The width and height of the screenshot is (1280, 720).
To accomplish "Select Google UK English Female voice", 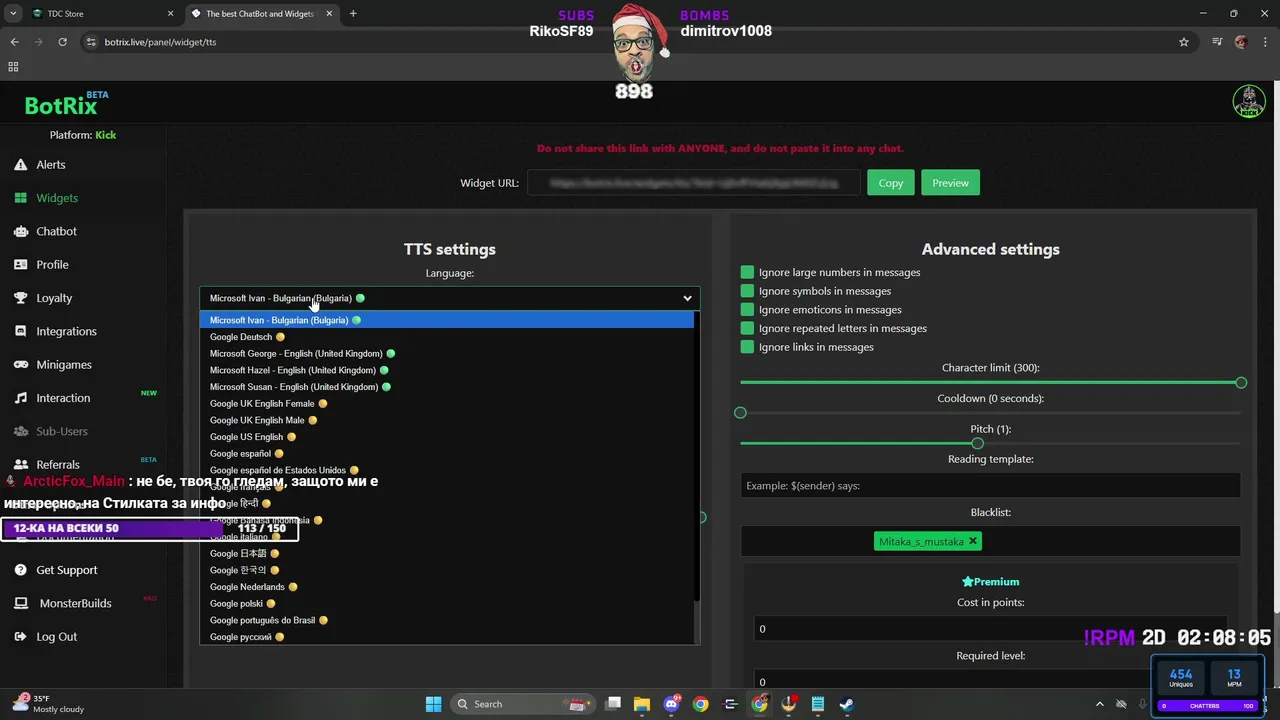I will coord(447,403).
